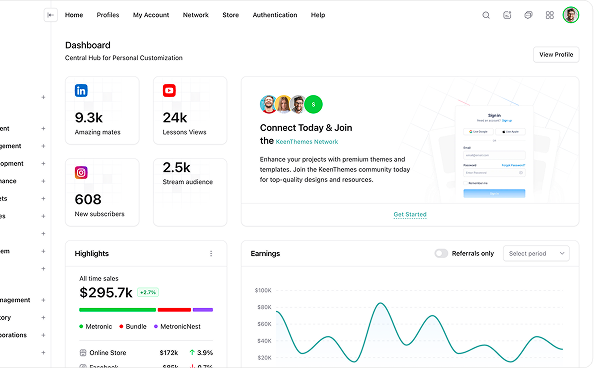Follow the Get Started link
594x368 pixels.
(x=410, y=215)
